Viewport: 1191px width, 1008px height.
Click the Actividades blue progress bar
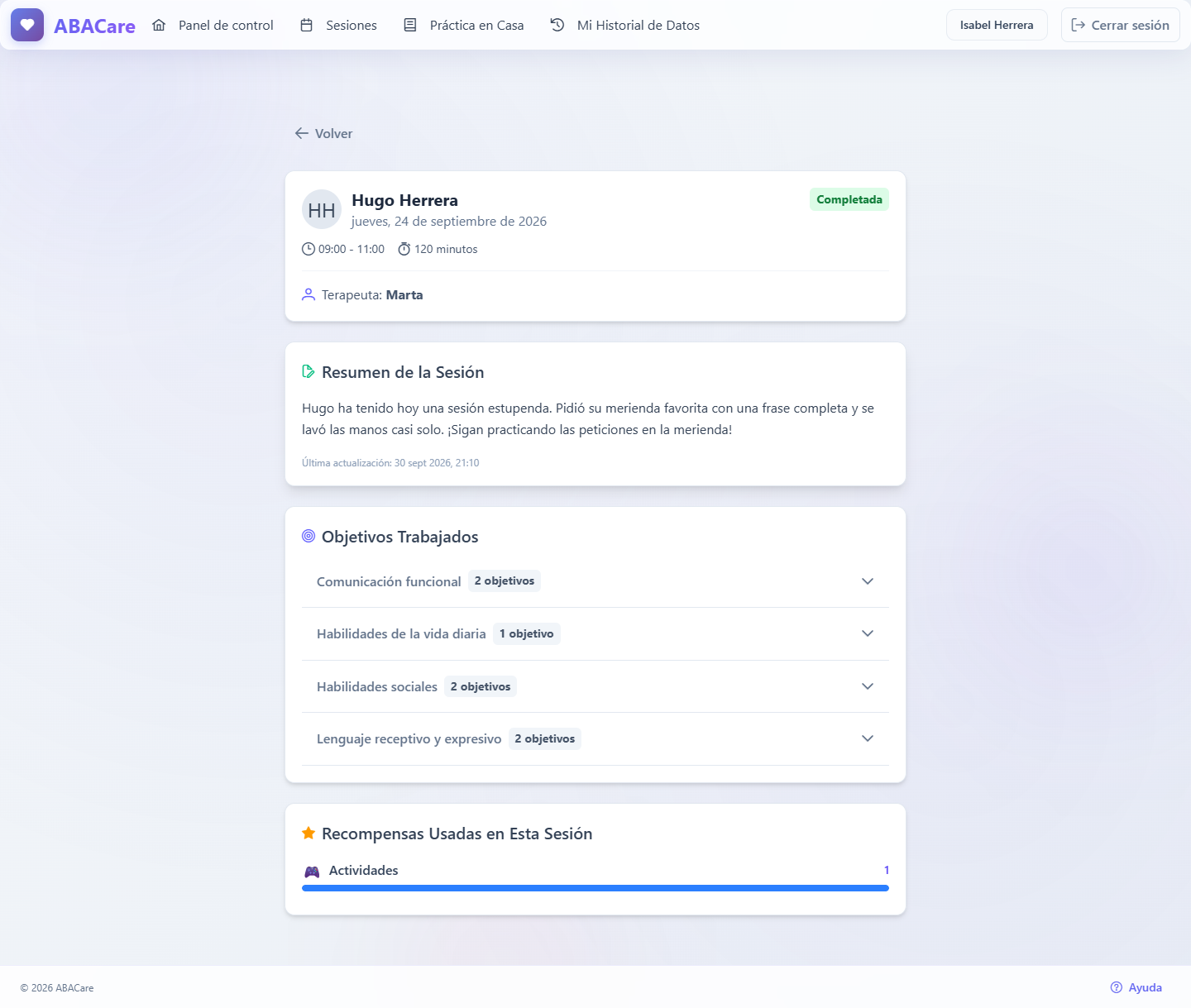[595, 888]
